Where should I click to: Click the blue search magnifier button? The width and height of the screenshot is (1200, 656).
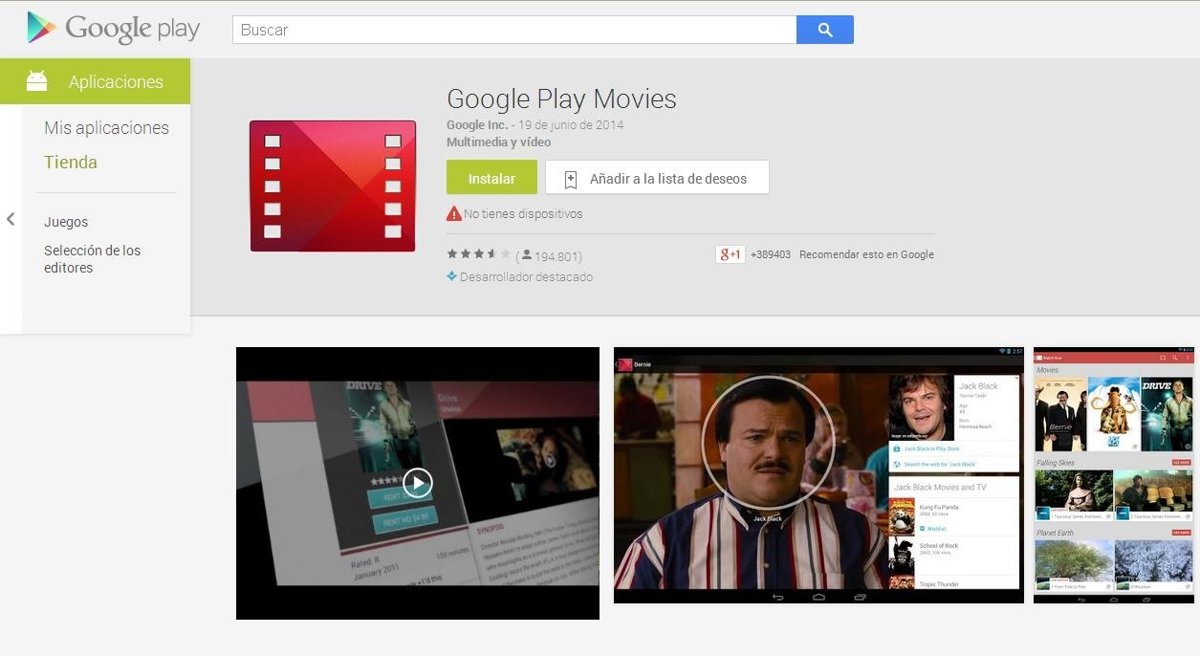825,30
